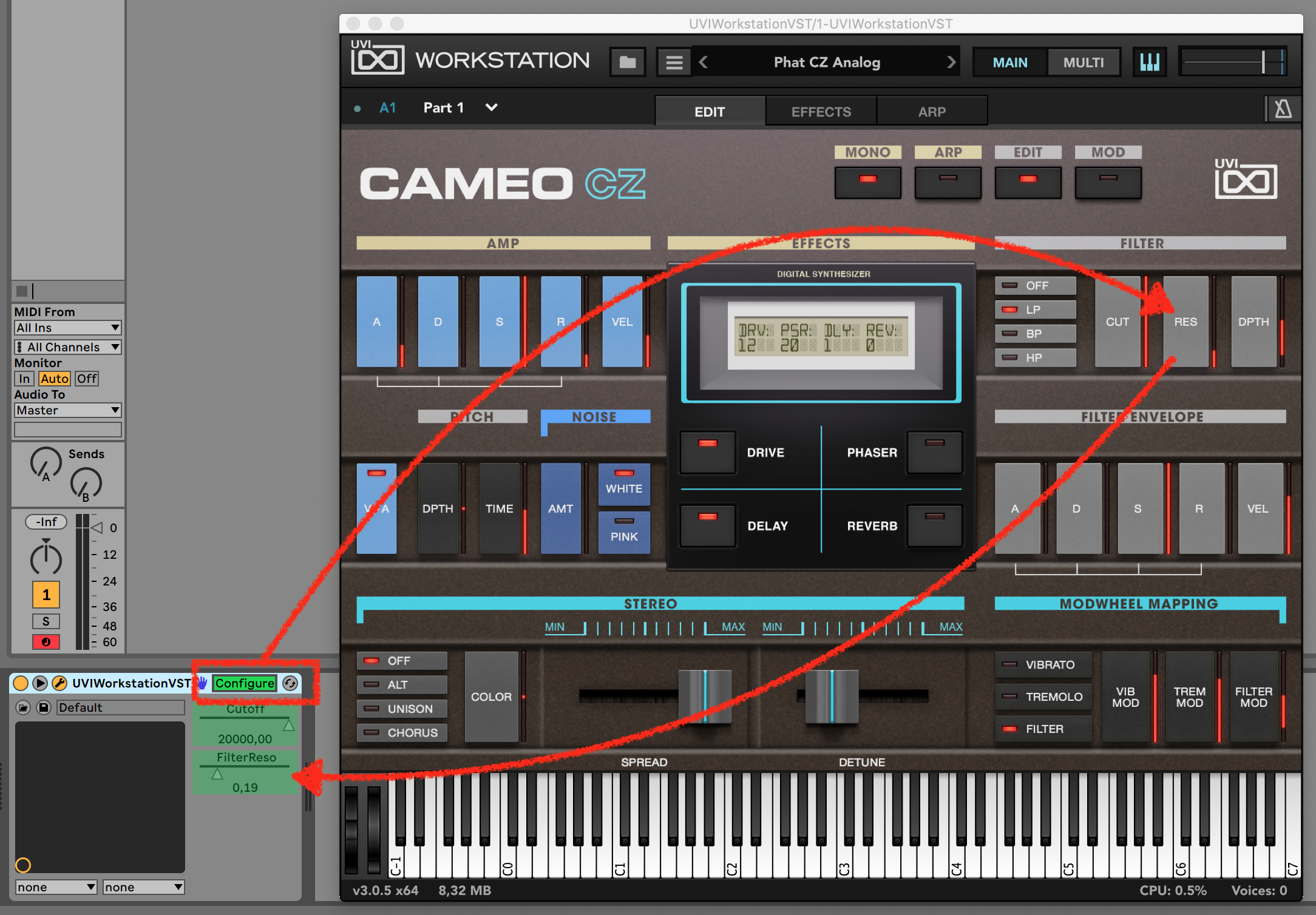Click the UVI logo at top left
Screen dimensions: 1316x915
(378, 58)
